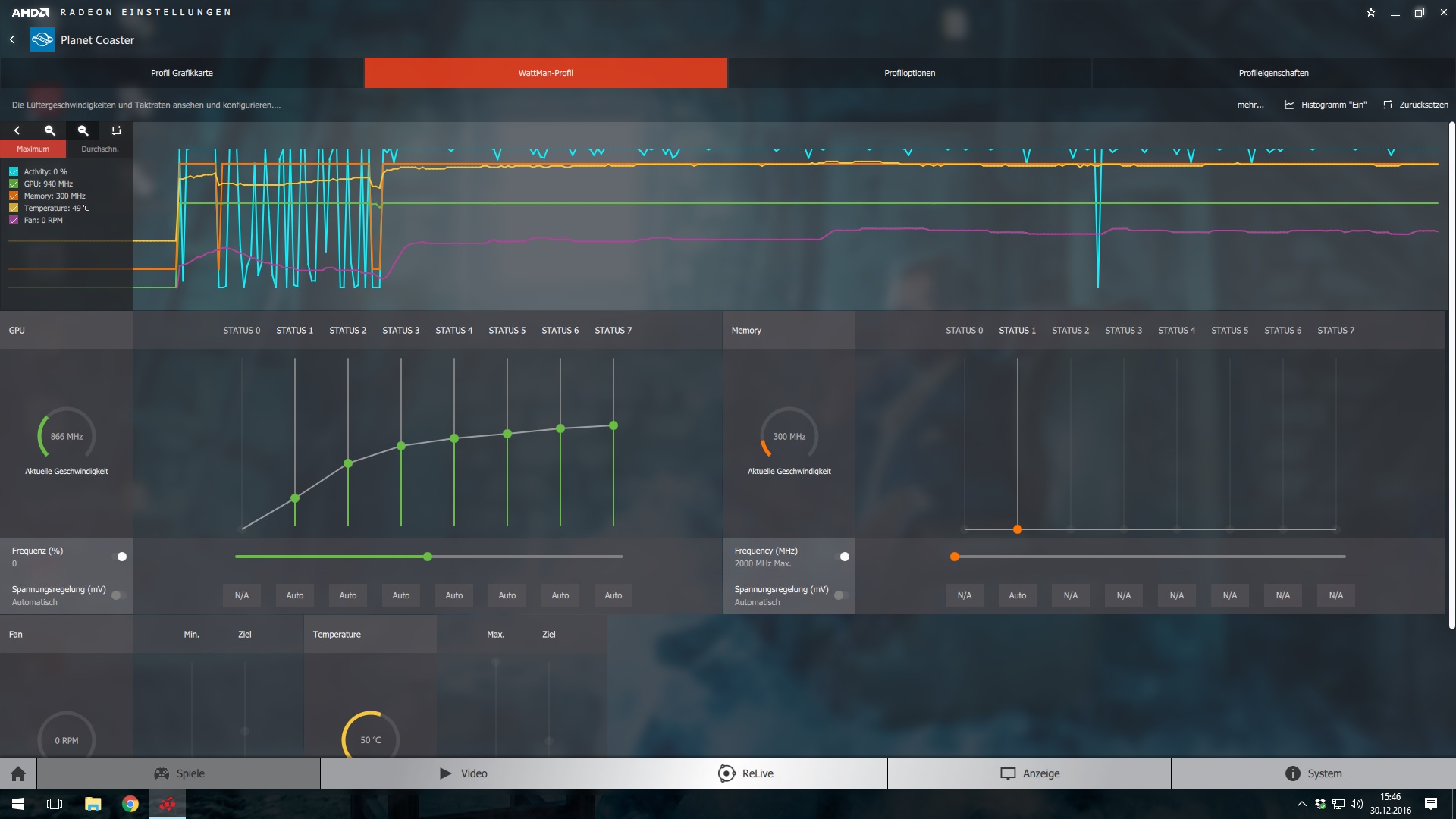Image resolution: width=1456 pixels, height=819 pixels.
Task: Click the GPU frequency green slider handle
Action: [x=428, y=557]
